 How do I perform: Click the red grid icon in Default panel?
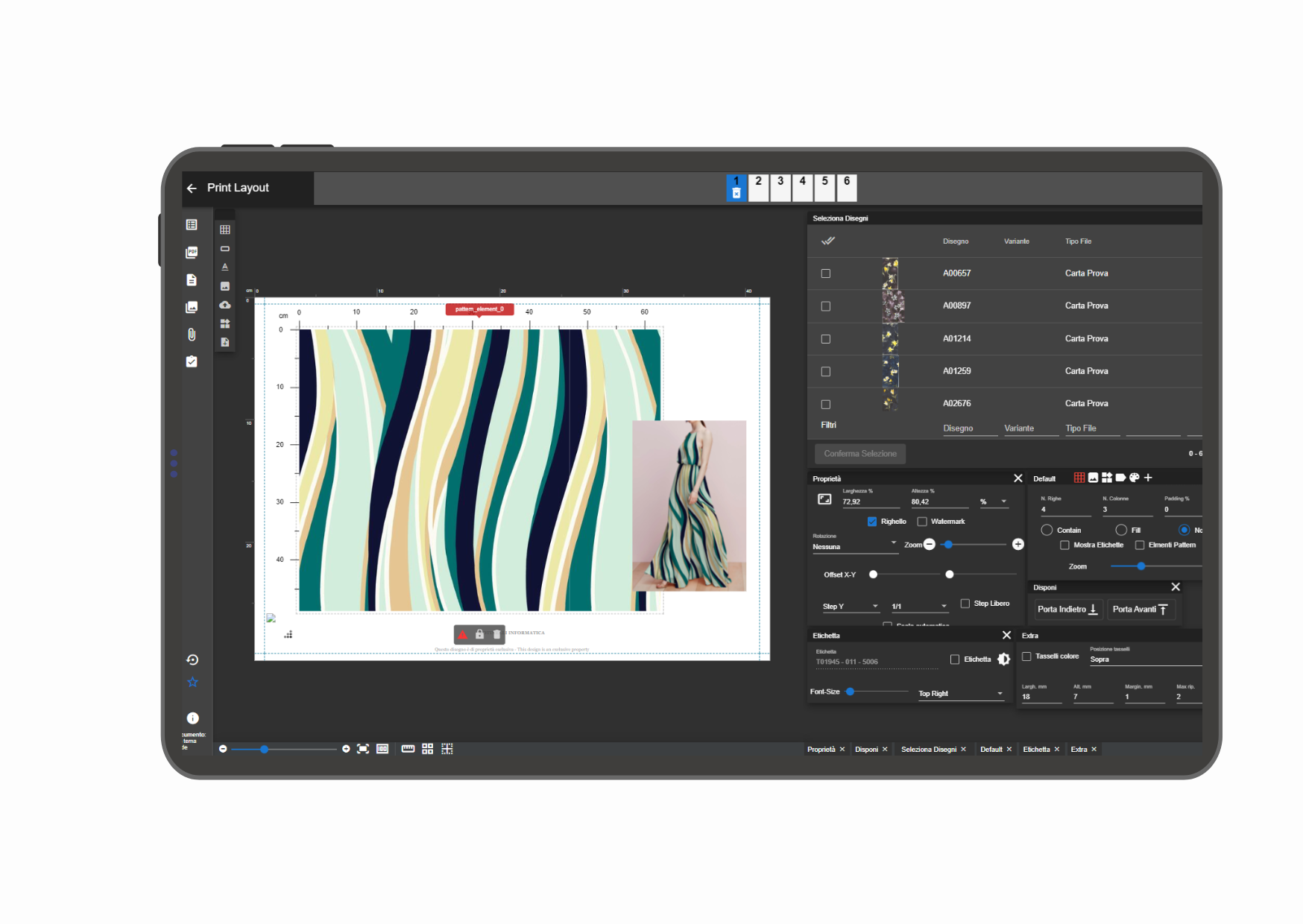(1079, 478)
